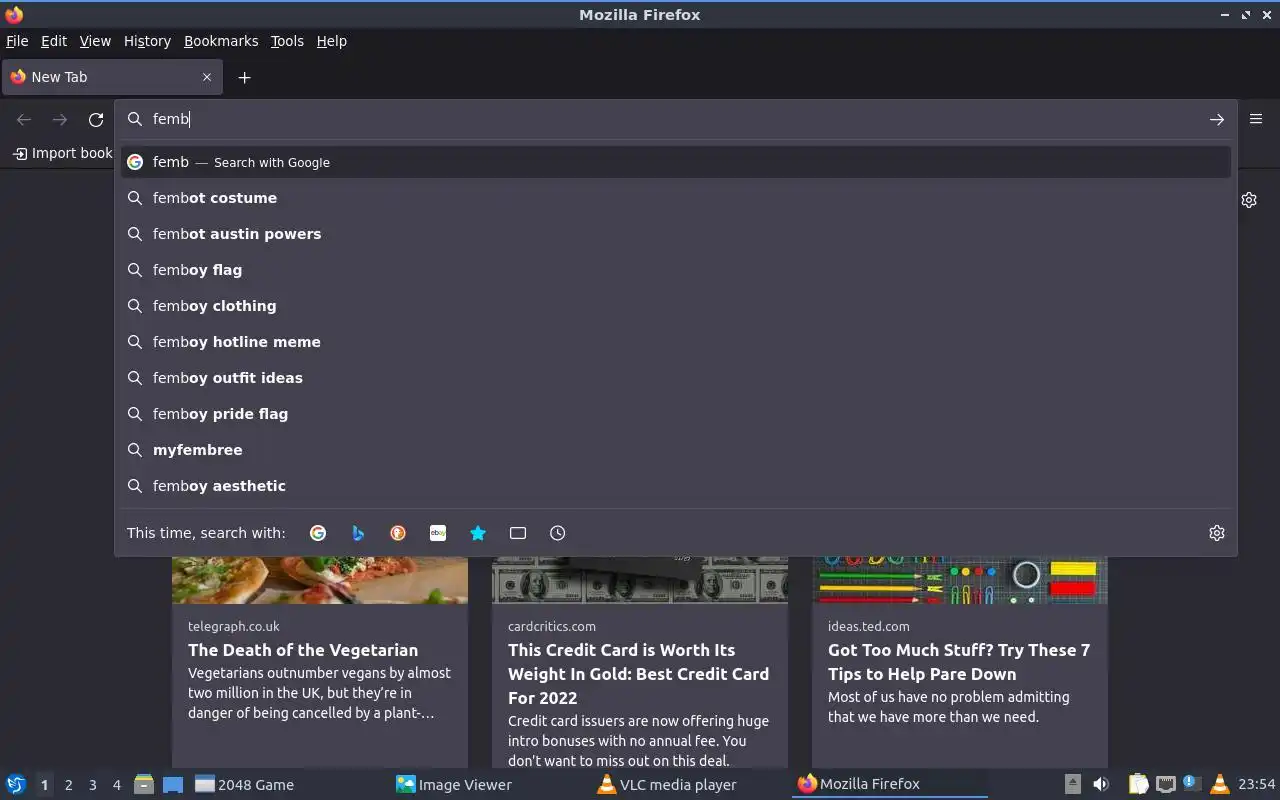This screenshot has width=1280, height=800.
Task: Select the New Tab tab
Action: pos(112,77)
